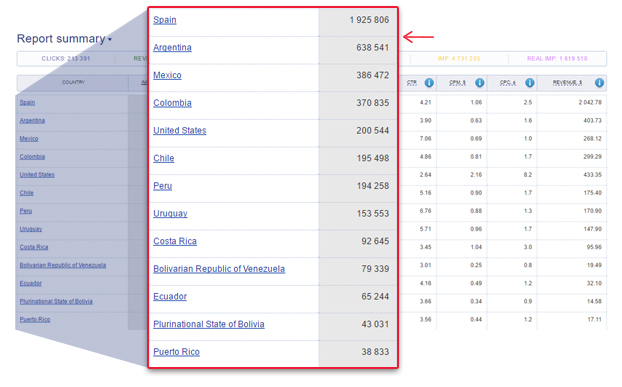This screenshot has height=387, width=622.
Task: Open Bolivarian Republic of Venezuela in small column
Action: [x=63, y=265]
